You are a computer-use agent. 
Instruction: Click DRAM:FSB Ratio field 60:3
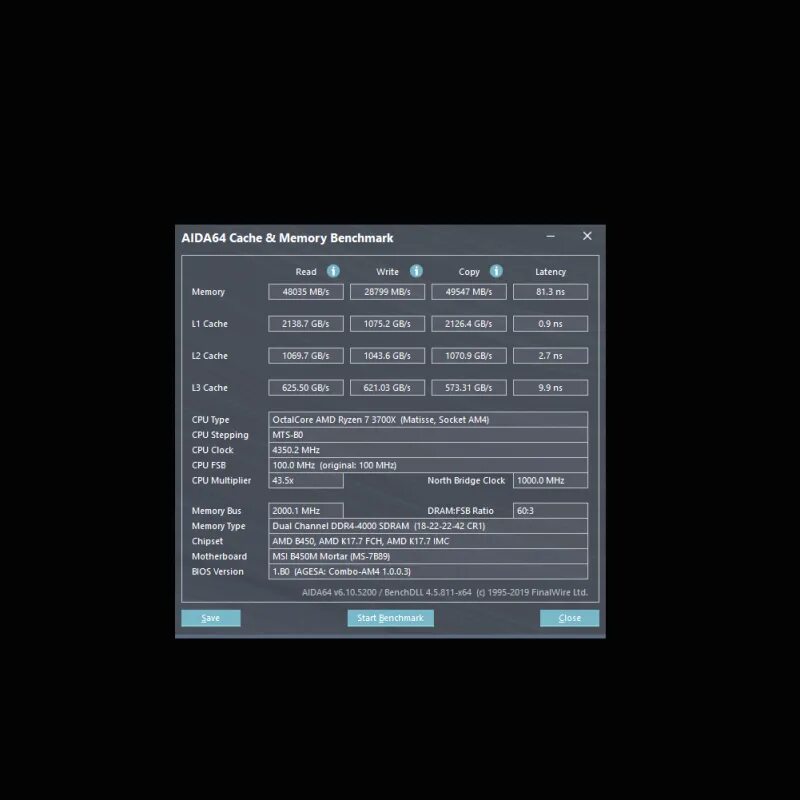(551, 511)
